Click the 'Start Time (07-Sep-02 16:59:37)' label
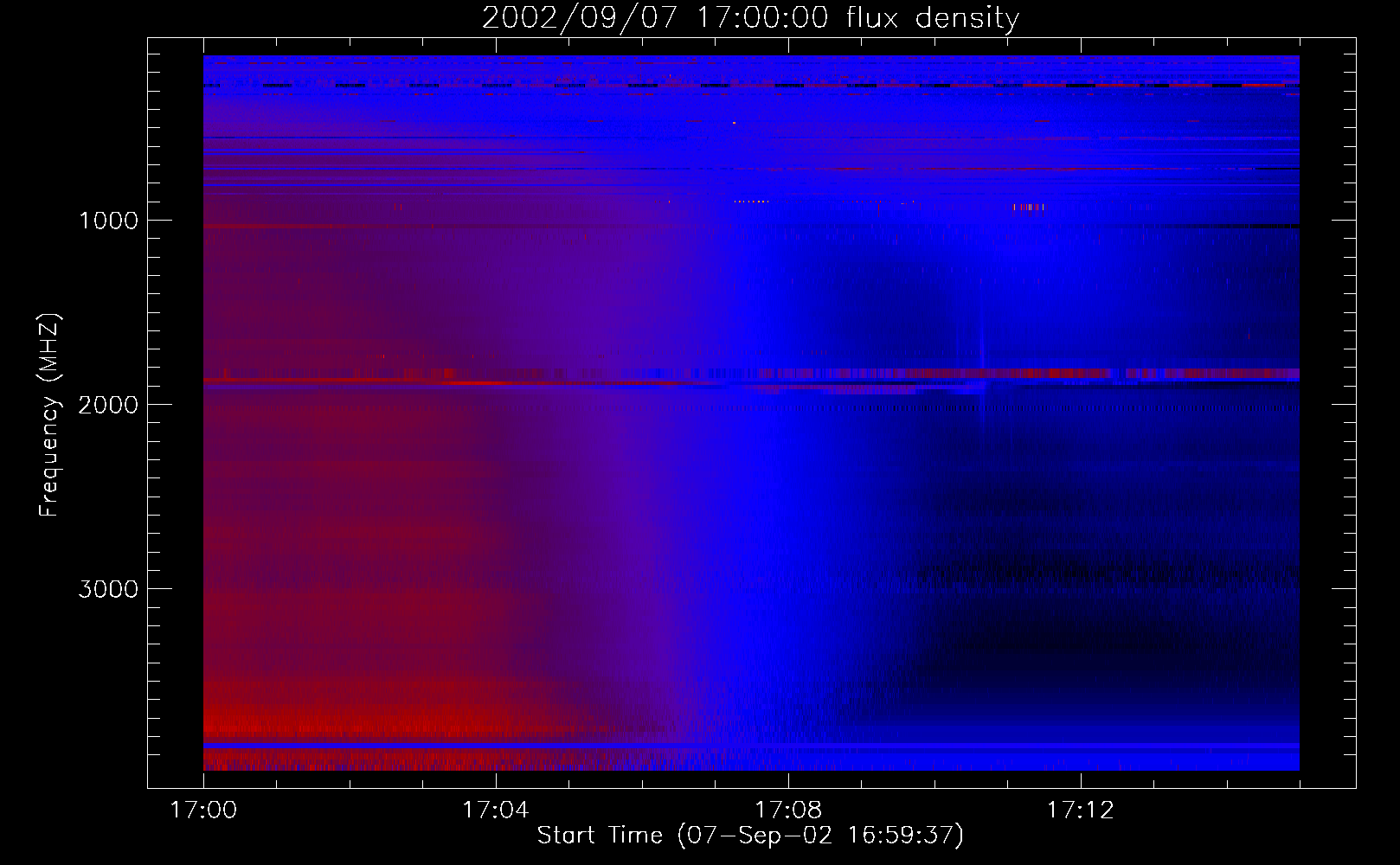This screenshot has width=1400, height=865. coord(750,836)
